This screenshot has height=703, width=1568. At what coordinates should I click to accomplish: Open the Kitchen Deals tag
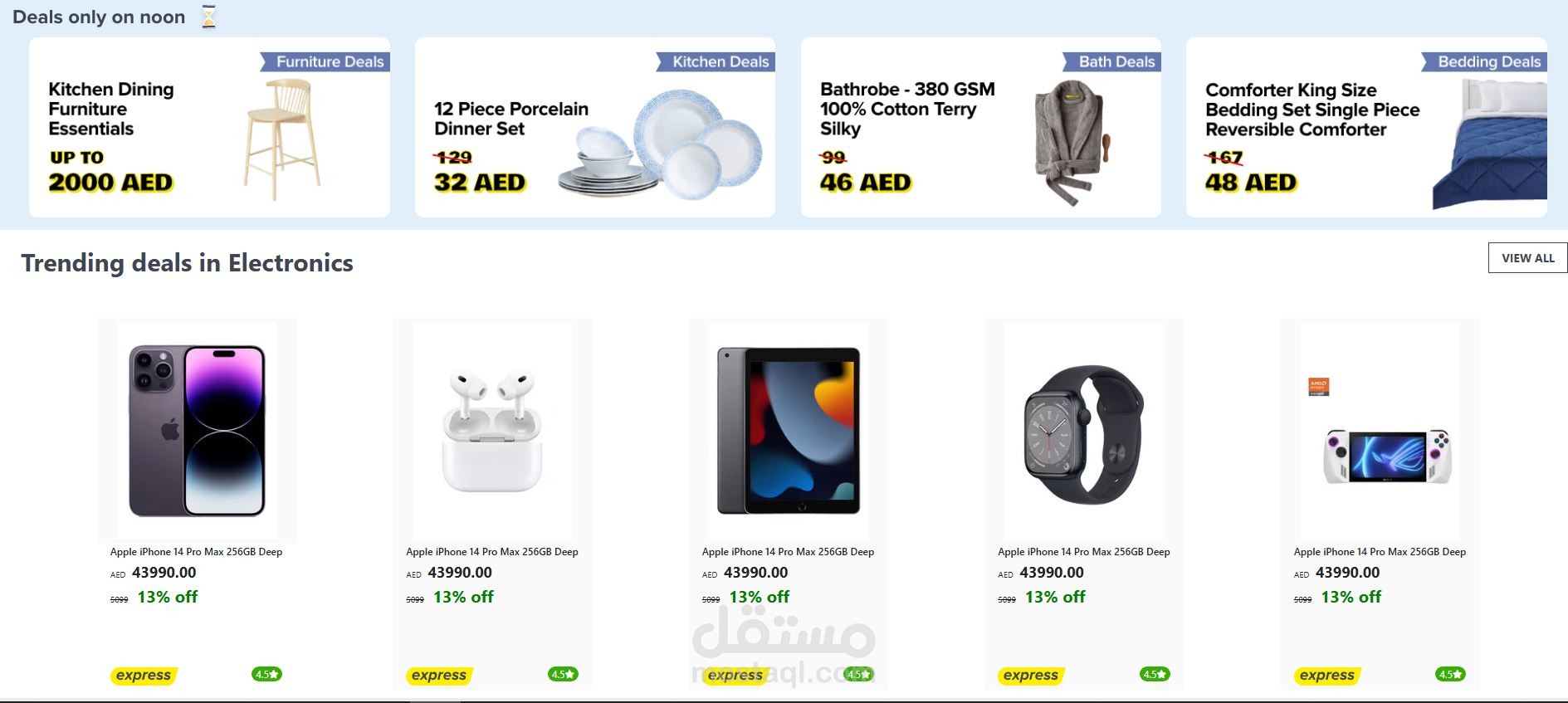[x=716, y=62]
